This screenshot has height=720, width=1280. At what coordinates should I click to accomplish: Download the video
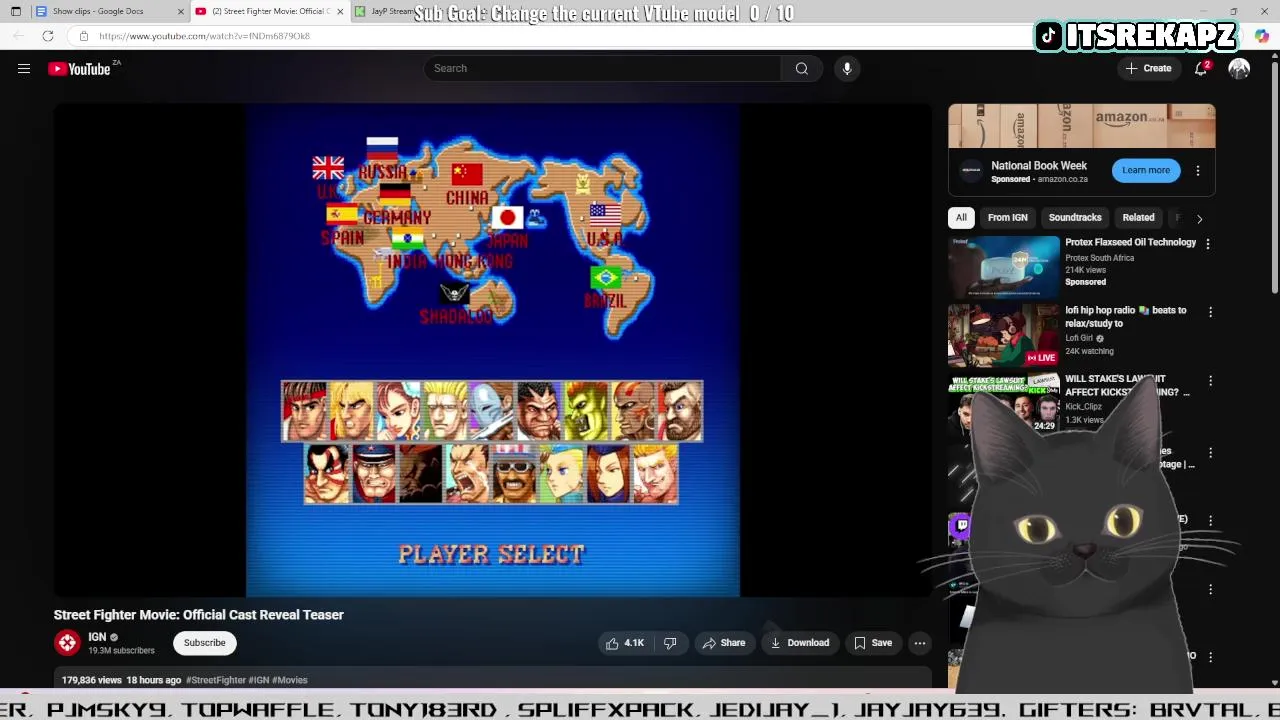(x=799, y=643)
